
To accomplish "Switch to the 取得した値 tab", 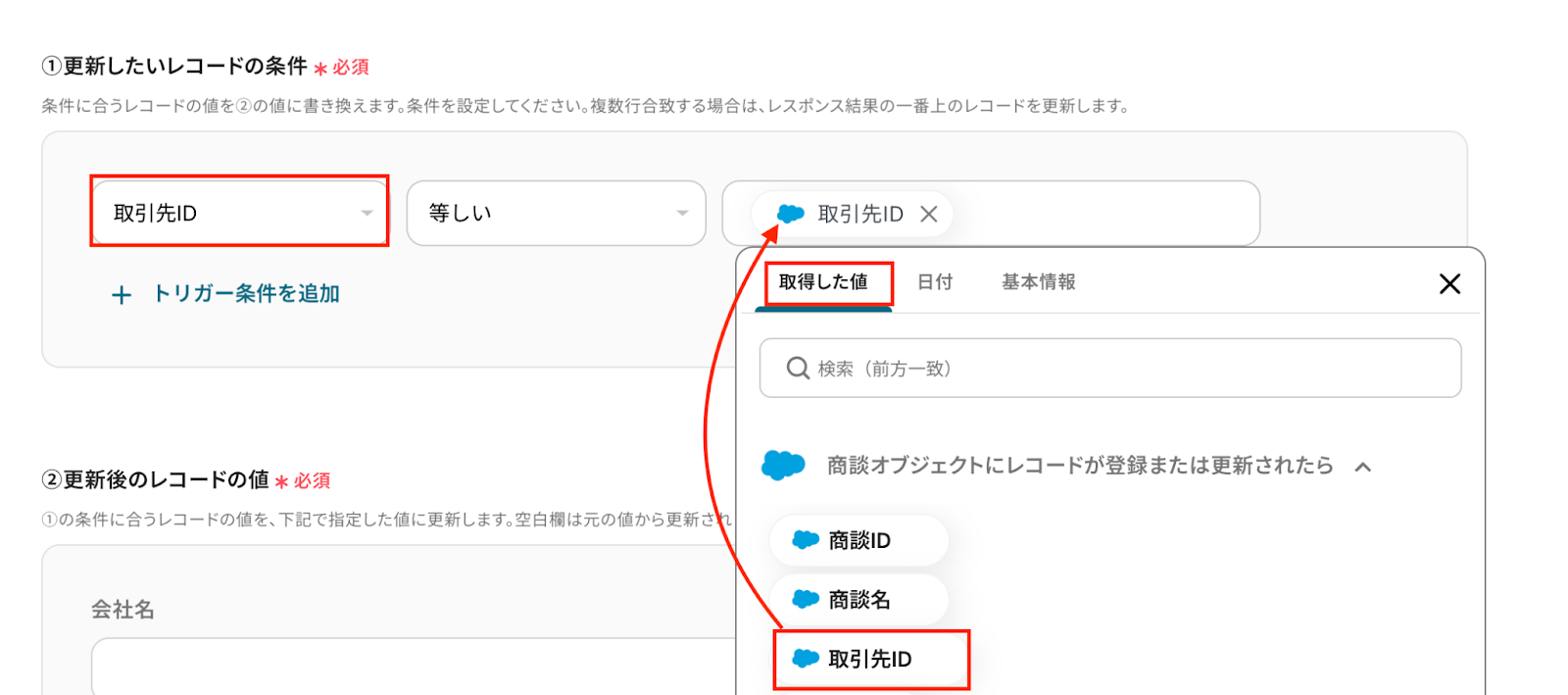I will [823, 282].
